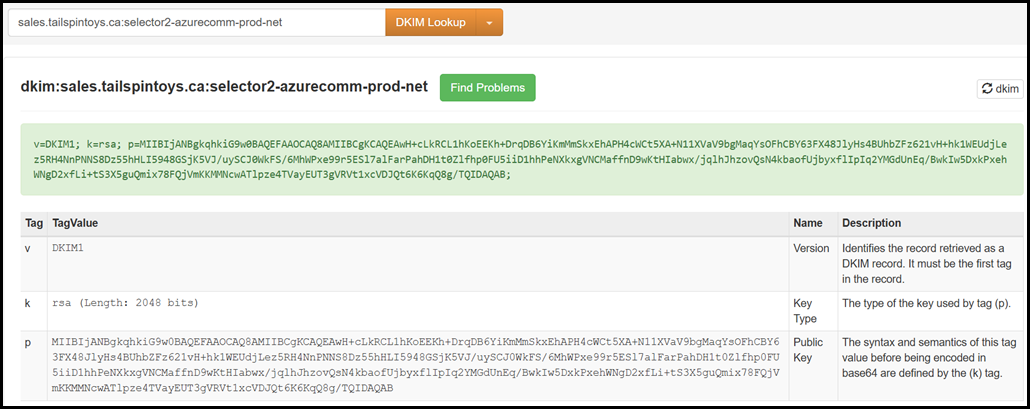Open the k tag link

pyautogui.click(x=28, y=303)
